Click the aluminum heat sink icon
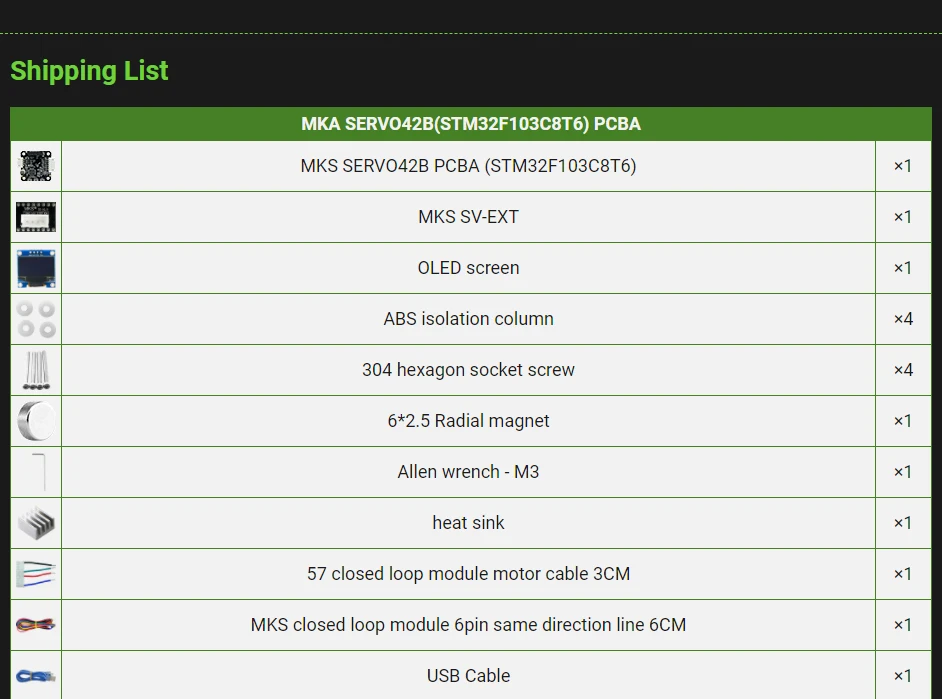The image size is (942, 699). 36,523
